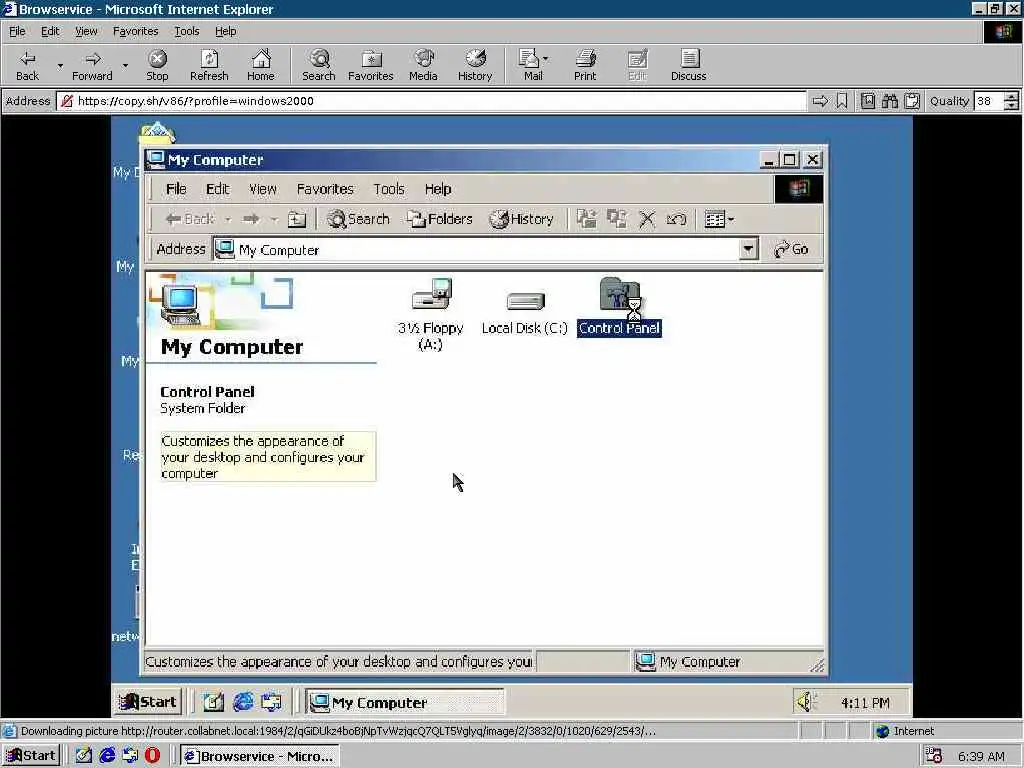1024x768 pixels.
Task: Click the Go button in My Computer
Action: coord(792,249)
